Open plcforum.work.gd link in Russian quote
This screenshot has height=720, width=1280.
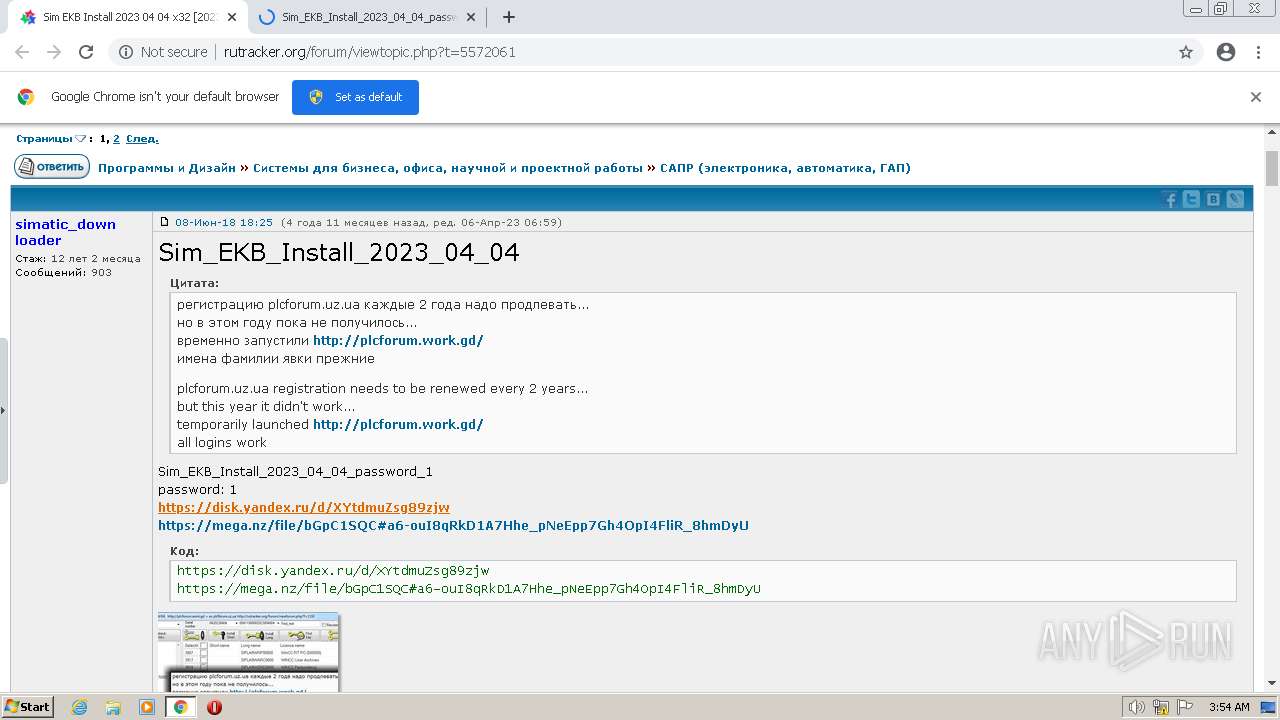398,340
